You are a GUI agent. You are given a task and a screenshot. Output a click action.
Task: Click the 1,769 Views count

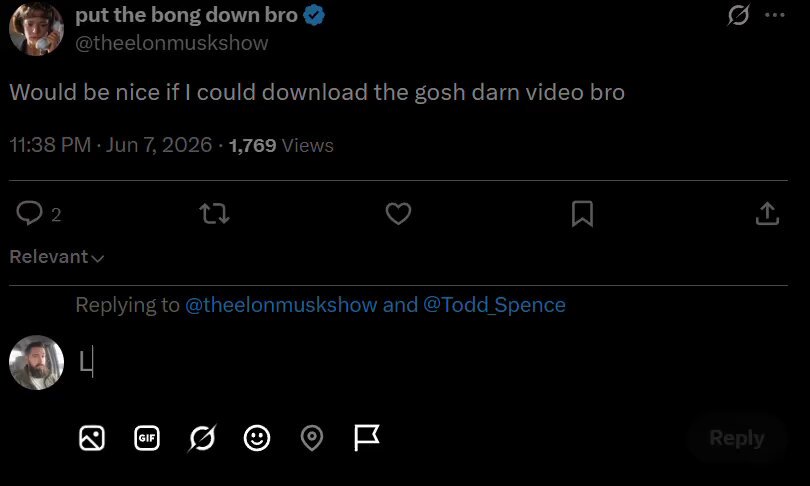(281, 145)
